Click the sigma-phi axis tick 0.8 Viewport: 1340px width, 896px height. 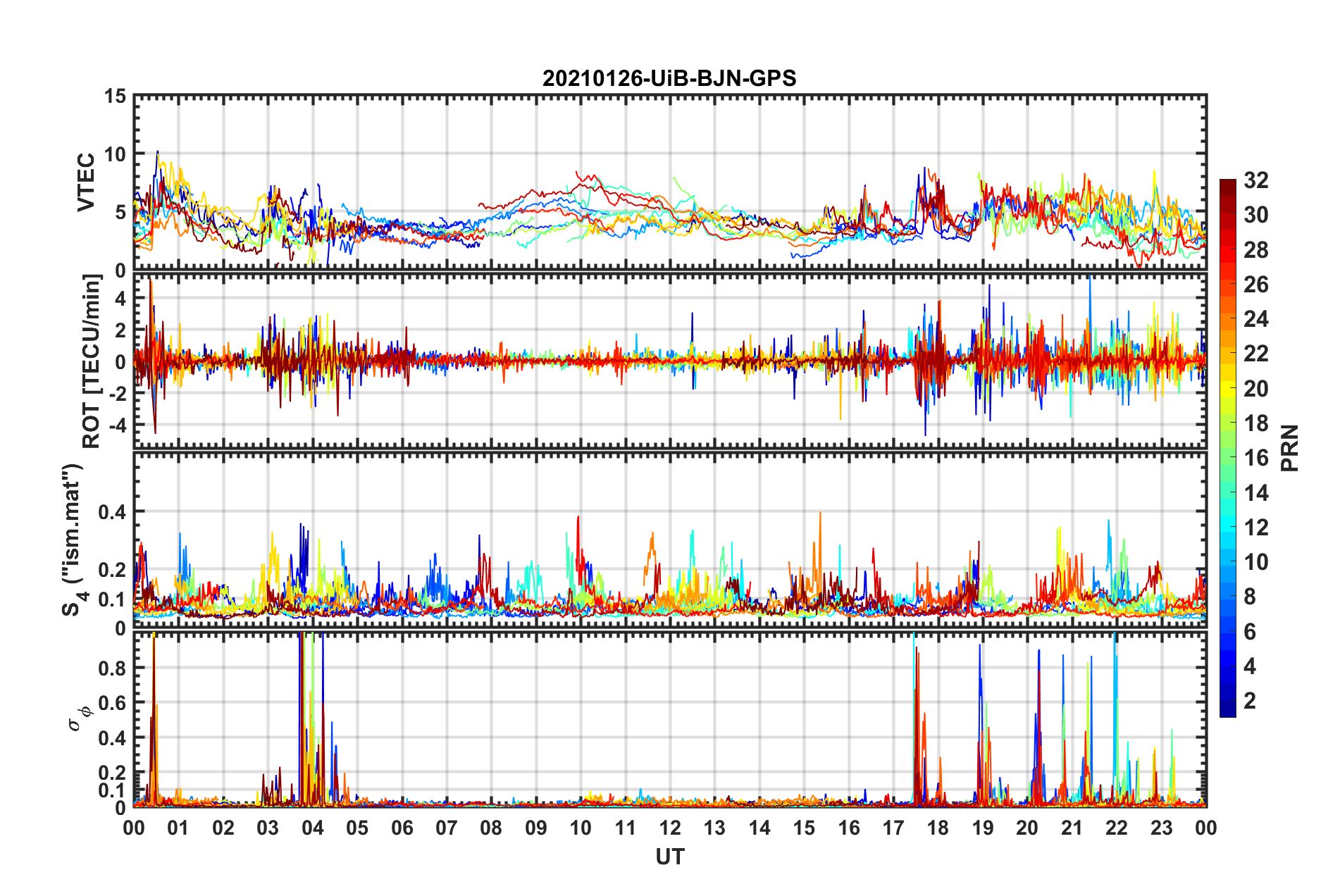112,667
